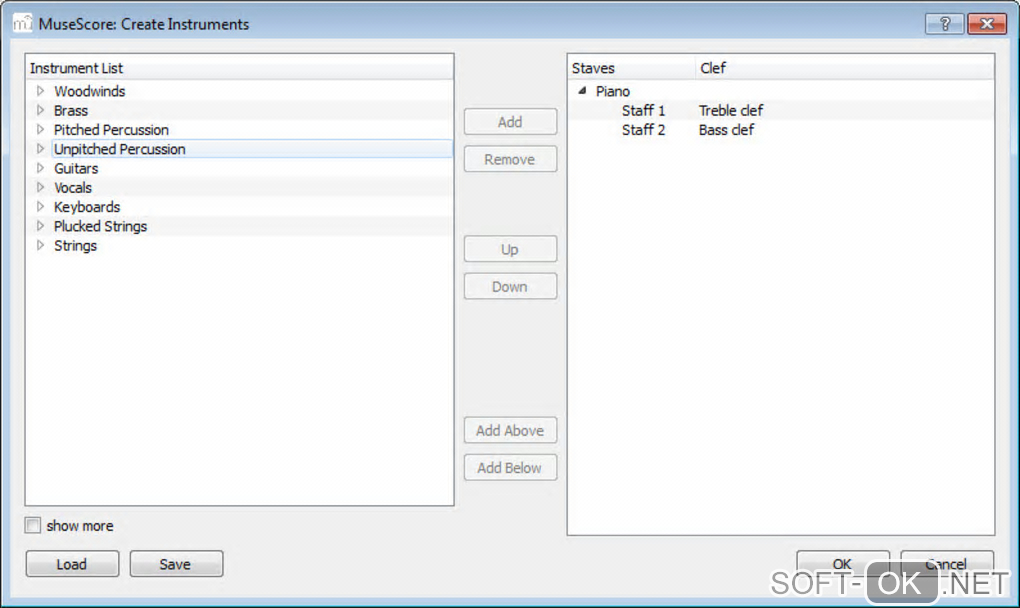Select Piano in staves list
Screen dimensions: 1020x608
(x=613, y=91)
